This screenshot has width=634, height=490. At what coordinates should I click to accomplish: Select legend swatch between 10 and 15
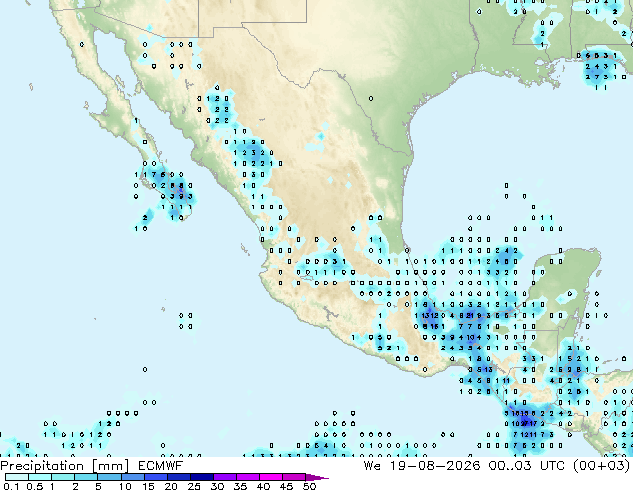[x=132, y=477]
